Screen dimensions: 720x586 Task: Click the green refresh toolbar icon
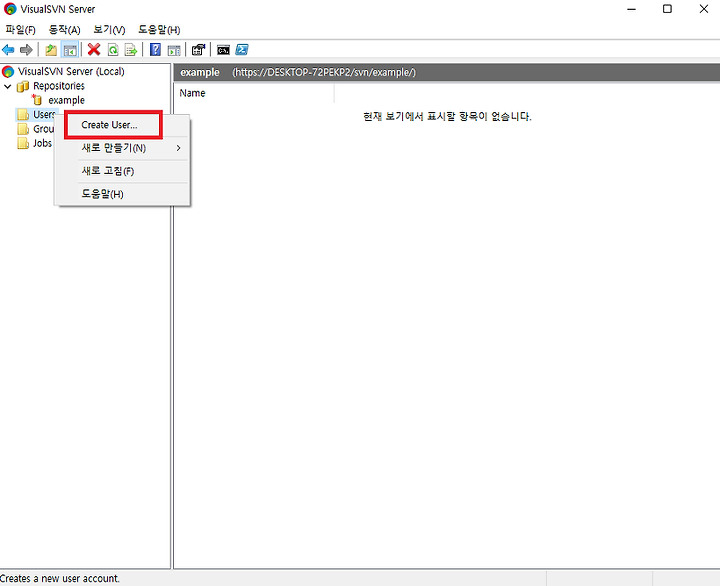tap(113, 50)
